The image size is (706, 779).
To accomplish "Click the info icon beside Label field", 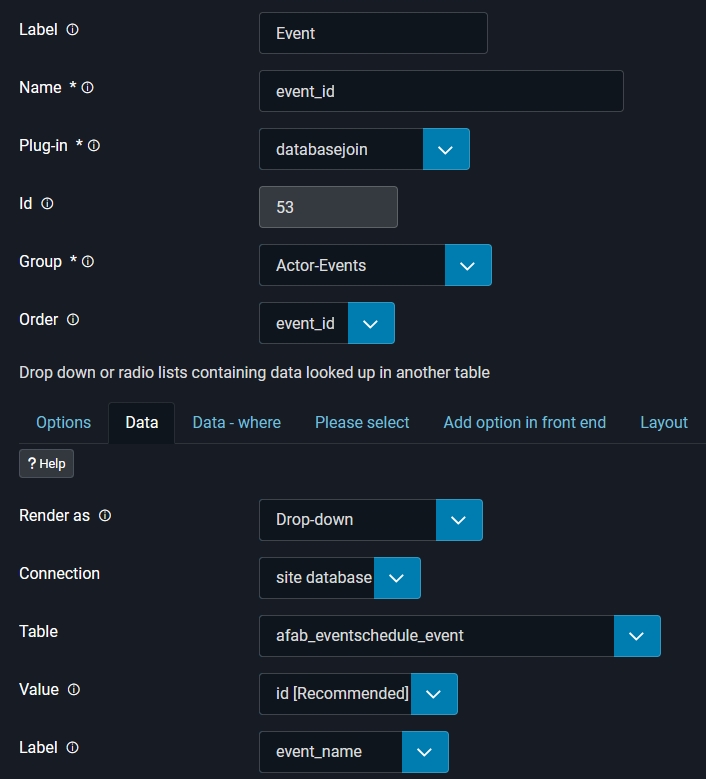I will coord(72,30).
